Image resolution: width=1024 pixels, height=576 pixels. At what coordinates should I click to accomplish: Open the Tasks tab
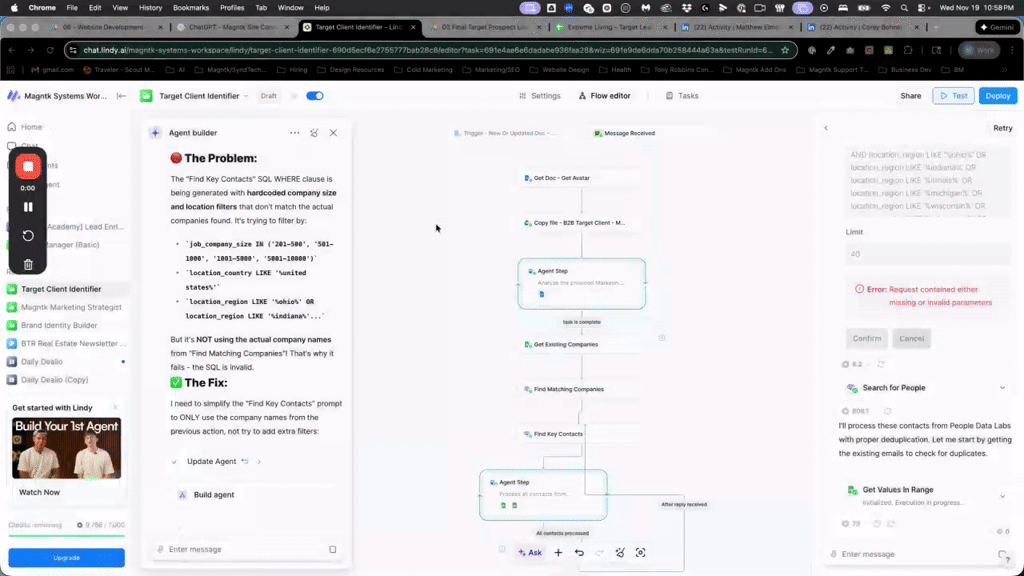[x=682, y=96]
